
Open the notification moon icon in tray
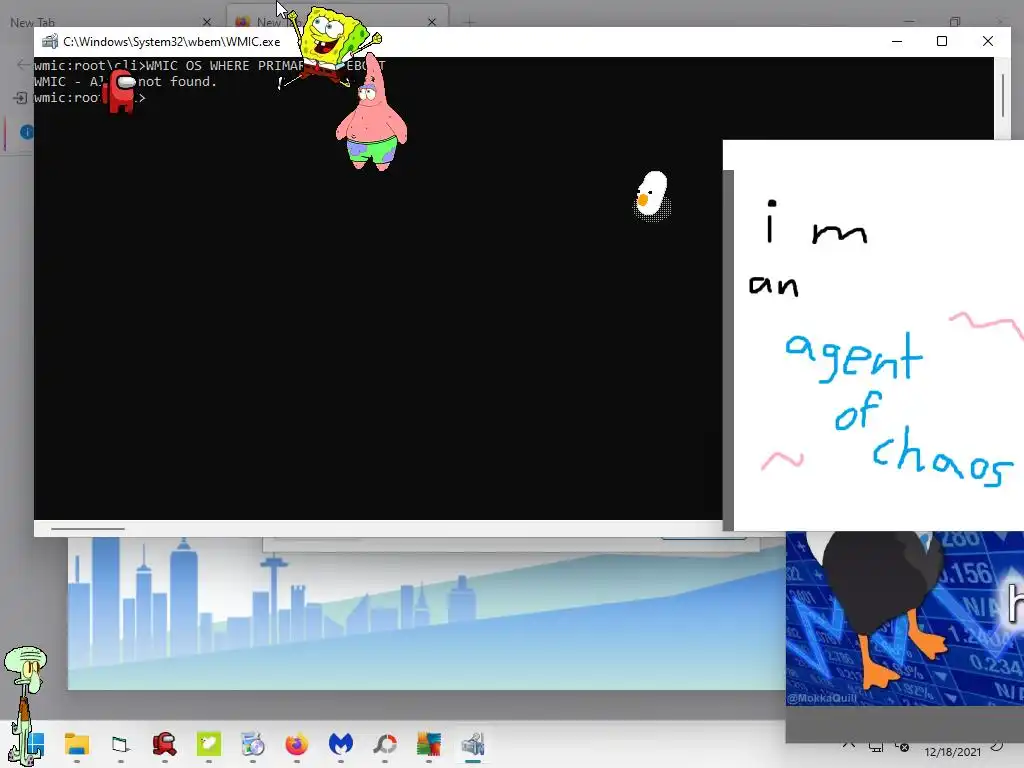point(997,745)
